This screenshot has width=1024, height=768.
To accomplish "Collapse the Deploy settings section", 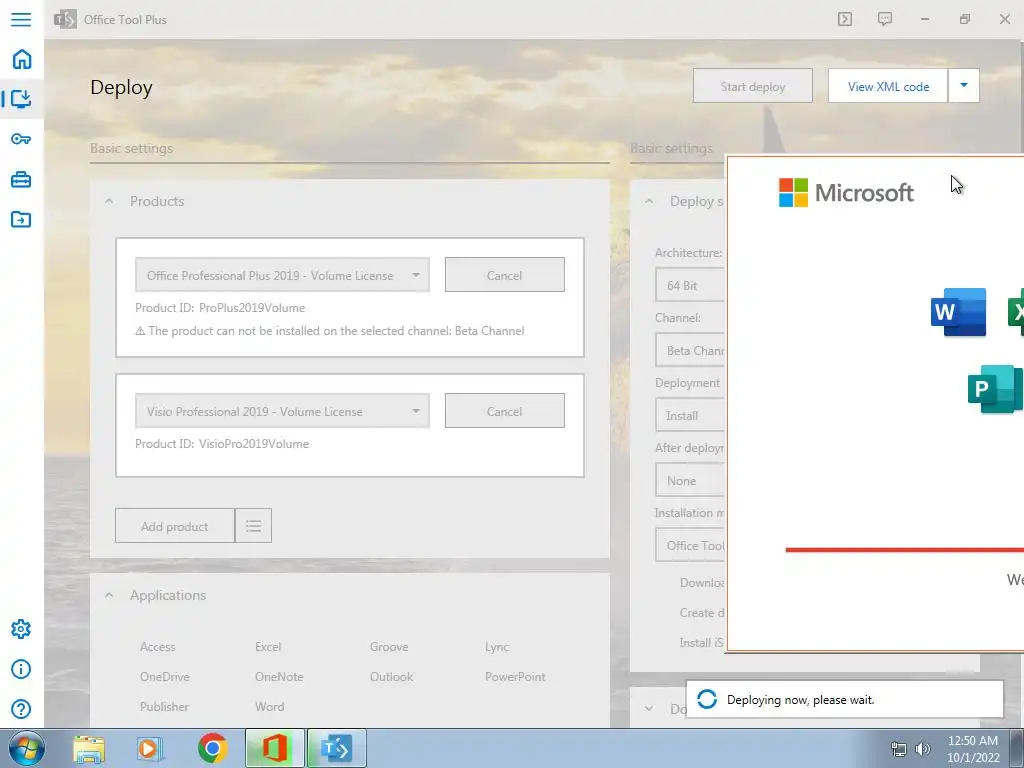I will tap(649, 201).
